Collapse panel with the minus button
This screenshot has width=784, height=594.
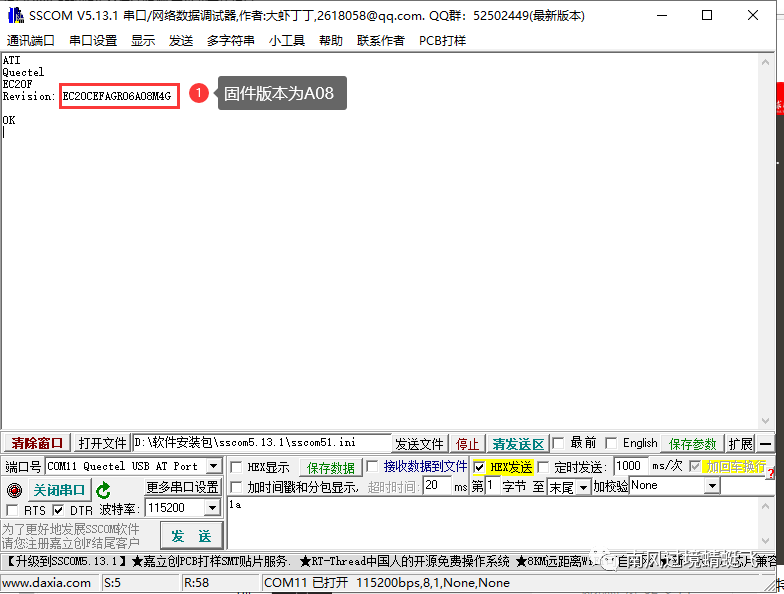[x=766, y=444]
